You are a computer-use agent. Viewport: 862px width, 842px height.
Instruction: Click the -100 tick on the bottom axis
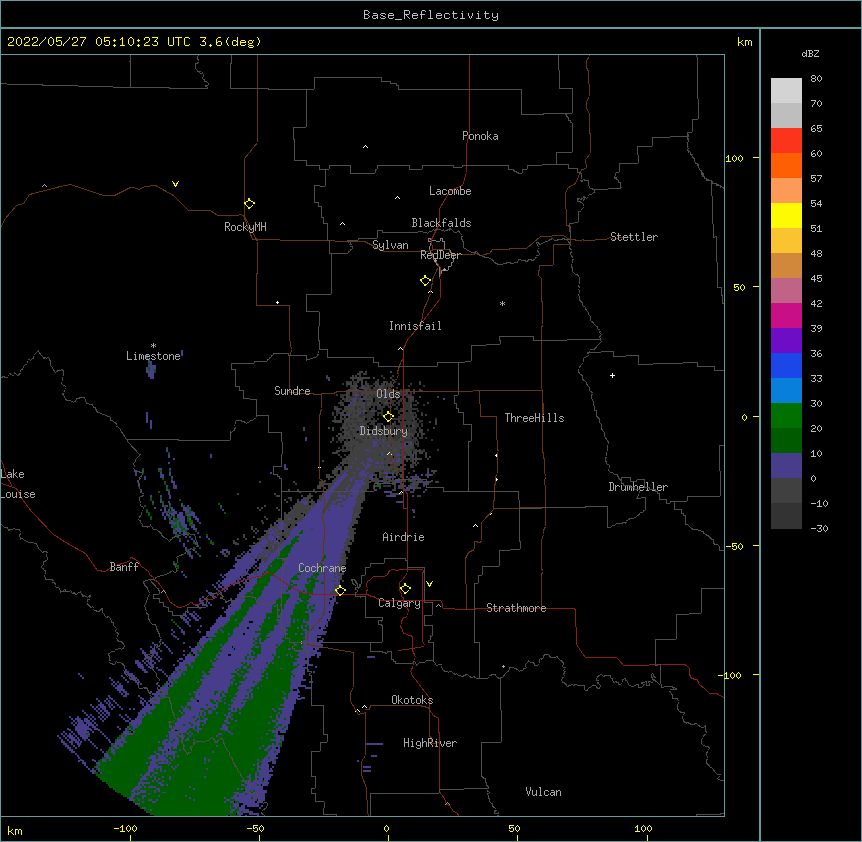click(125, 828)
